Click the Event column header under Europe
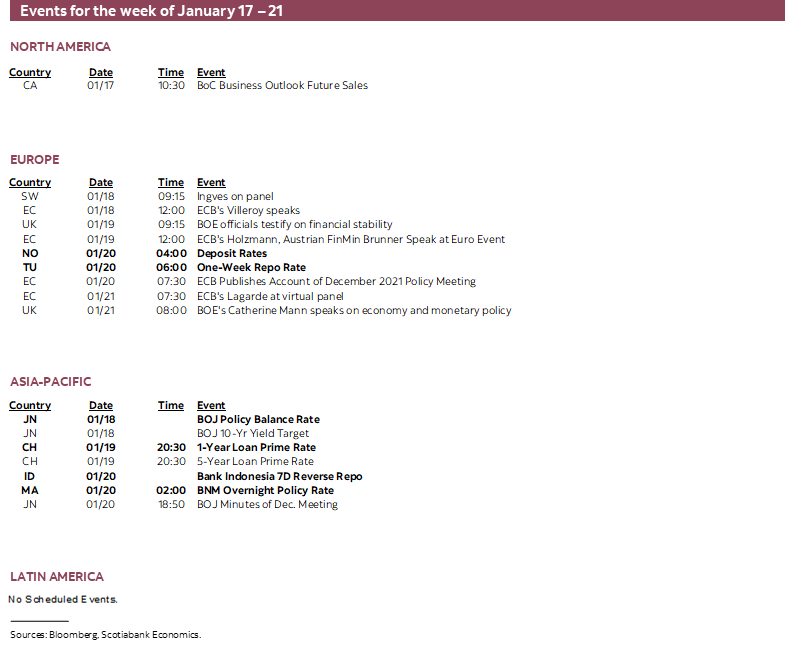The width and height of the screenshot is (785, 646). click(x=211, y=183)
